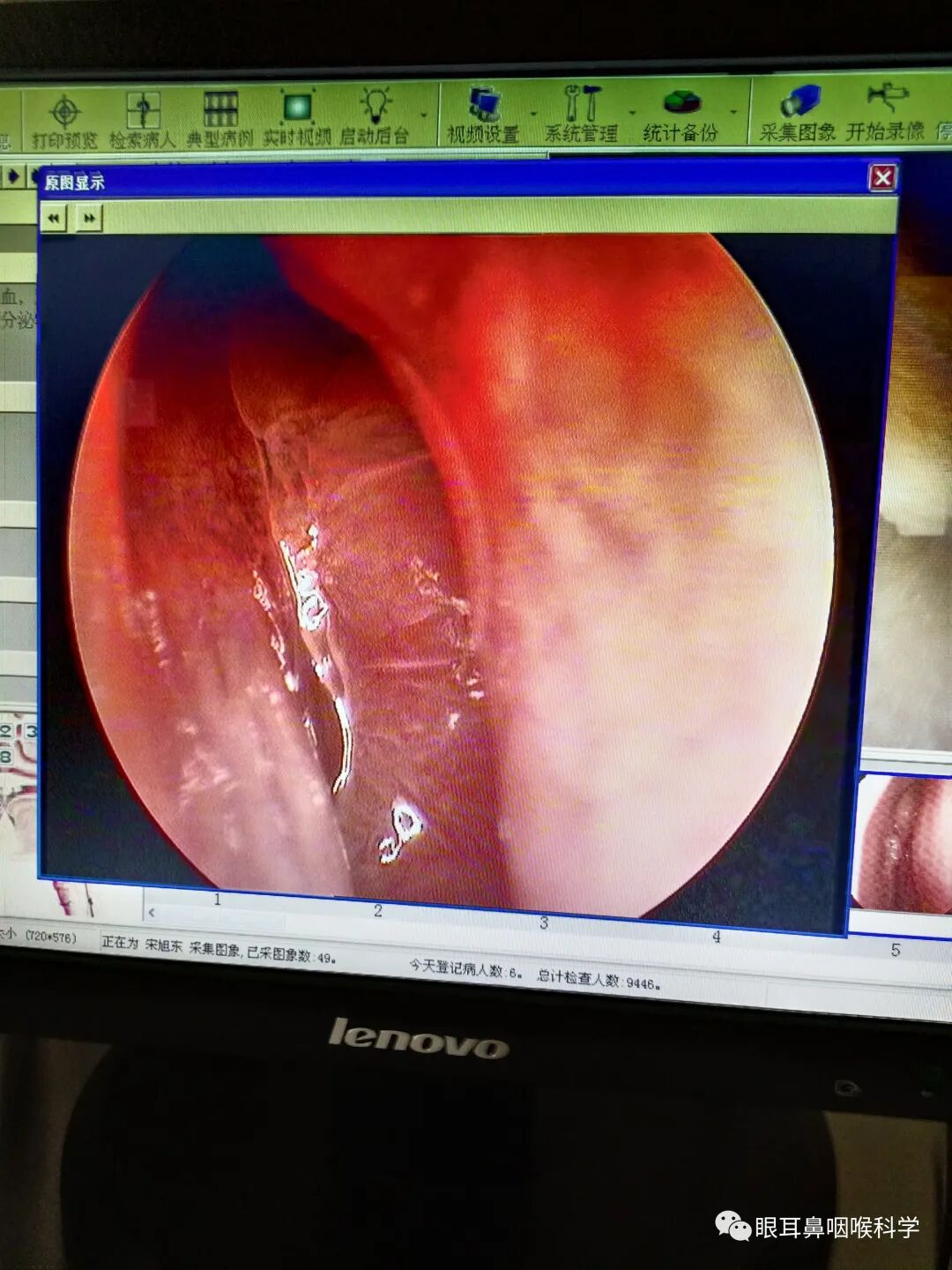The width and height of the screenshot is (952, 1270).
Task: Click the thumbnail strip left scroll arrow
Action: (152, 912)
